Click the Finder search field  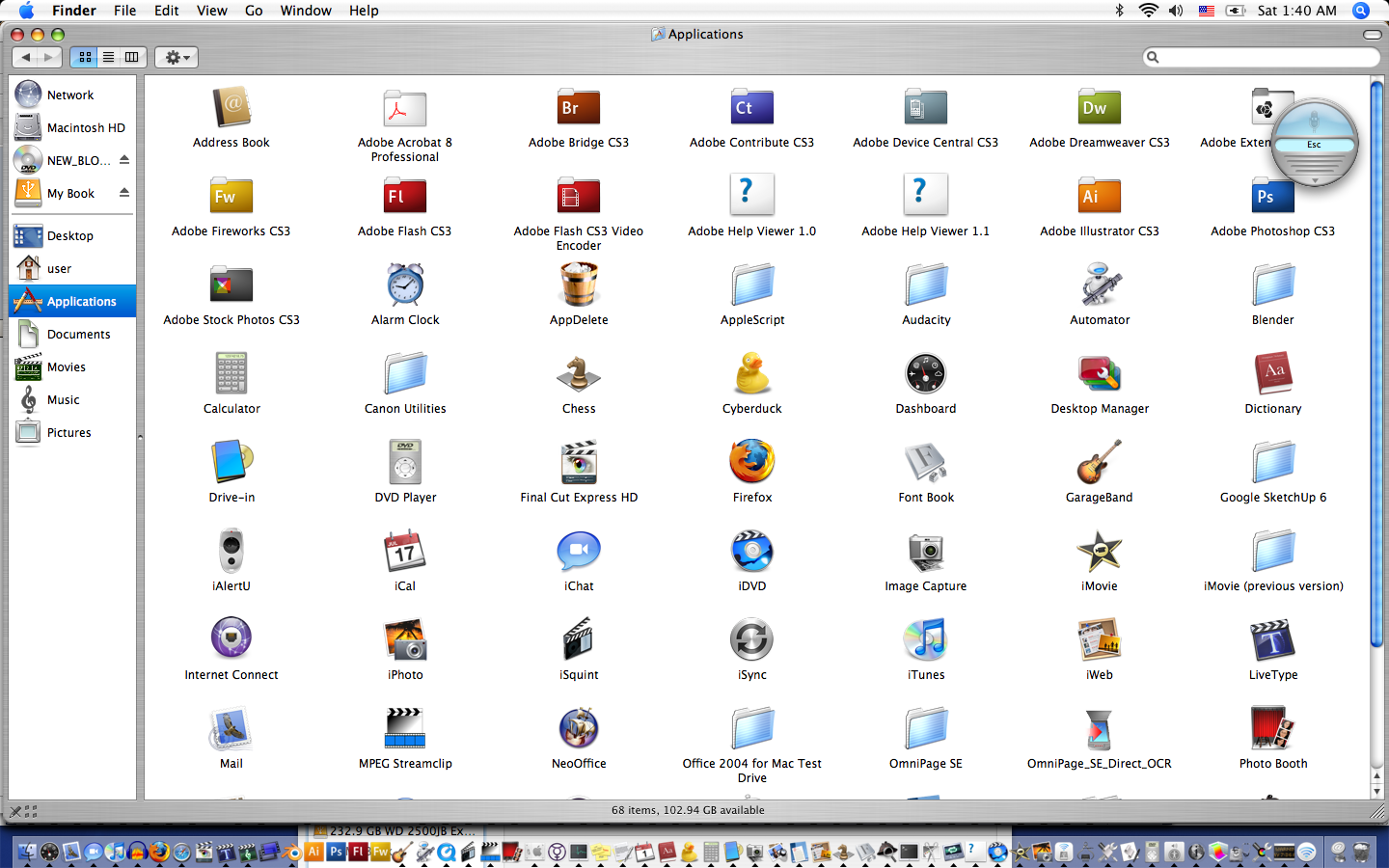[x=1262, y=57]
